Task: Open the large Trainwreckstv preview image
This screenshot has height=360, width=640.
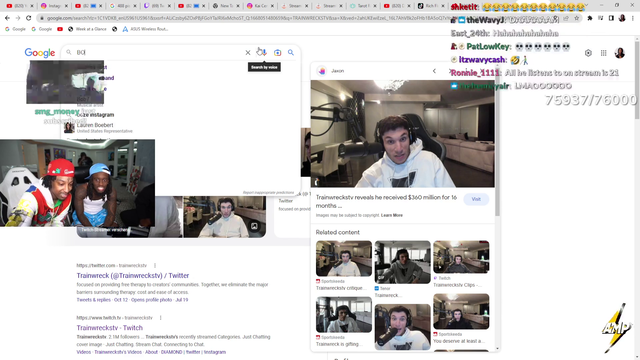Action: tap(402, 133)
